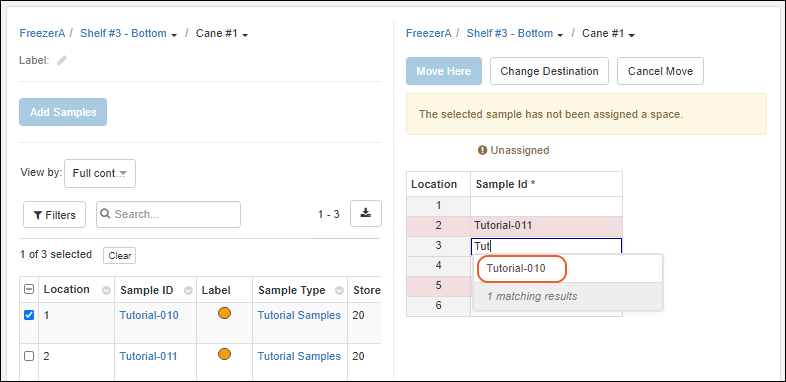Click Tutorial Samples link in Tutorial-010 row

pyautogui.click(x=299, y=315)
